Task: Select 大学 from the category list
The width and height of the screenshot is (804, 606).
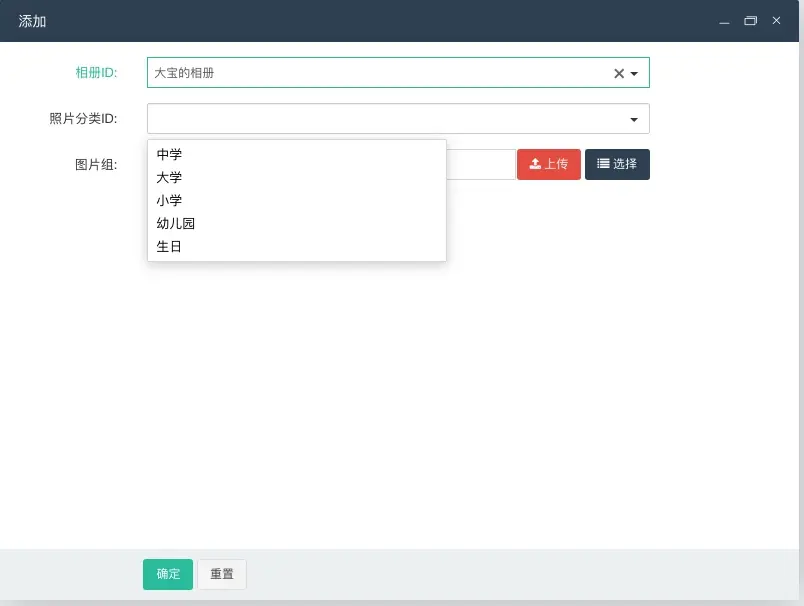Action: (297, 177)
